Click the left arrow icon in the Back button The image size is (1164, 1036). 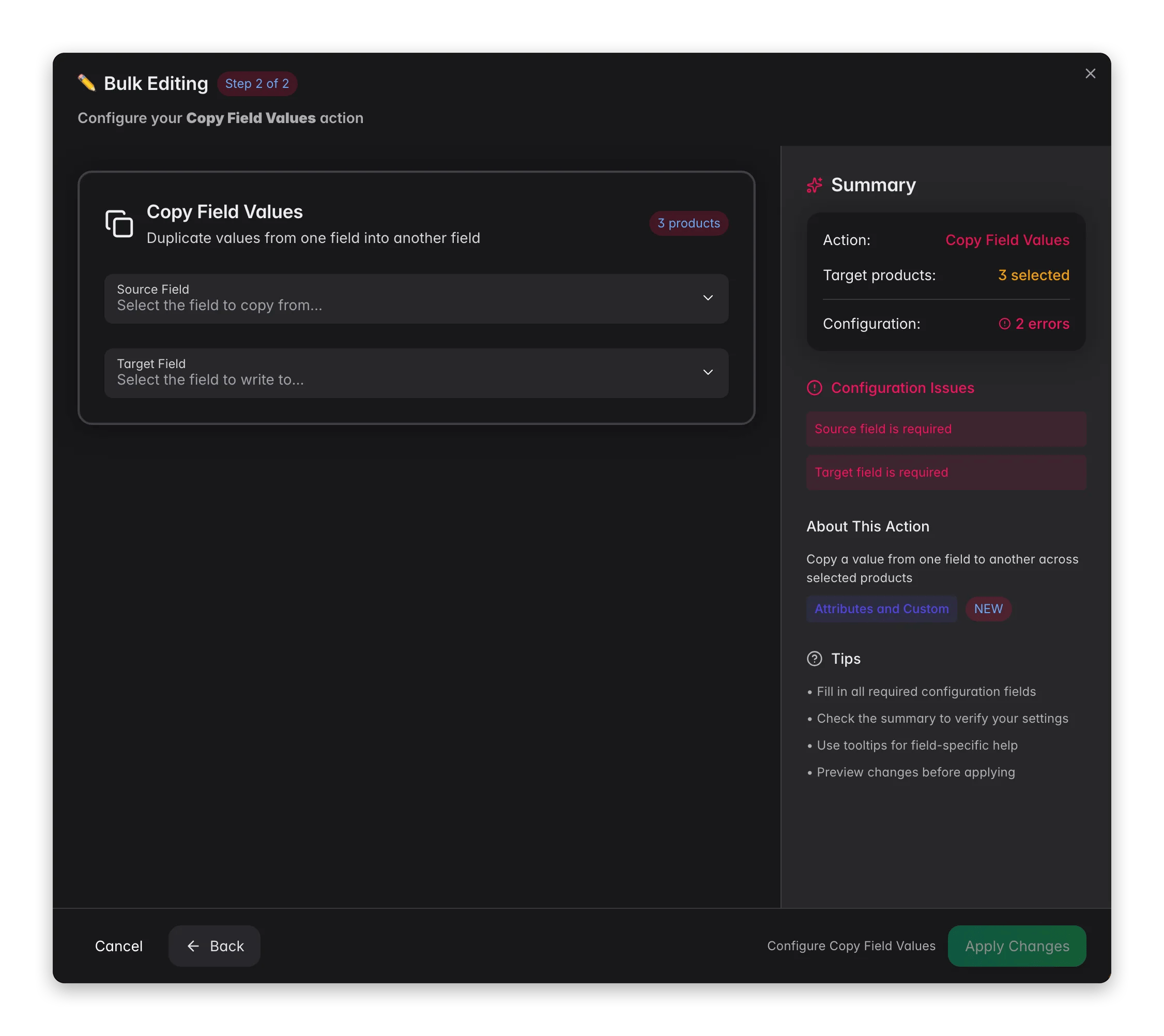pyautogui.click(x=193, y=946)
